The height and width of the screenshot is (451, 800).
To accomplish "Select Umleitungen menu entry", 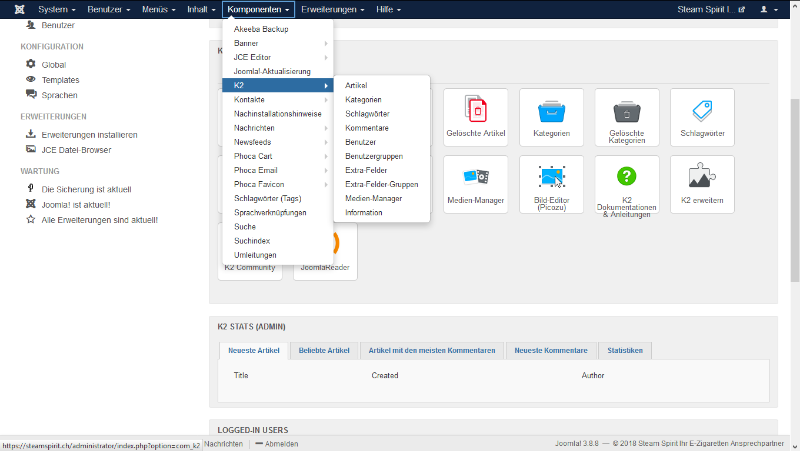I will pyautogui.click(x=278, y=255).
